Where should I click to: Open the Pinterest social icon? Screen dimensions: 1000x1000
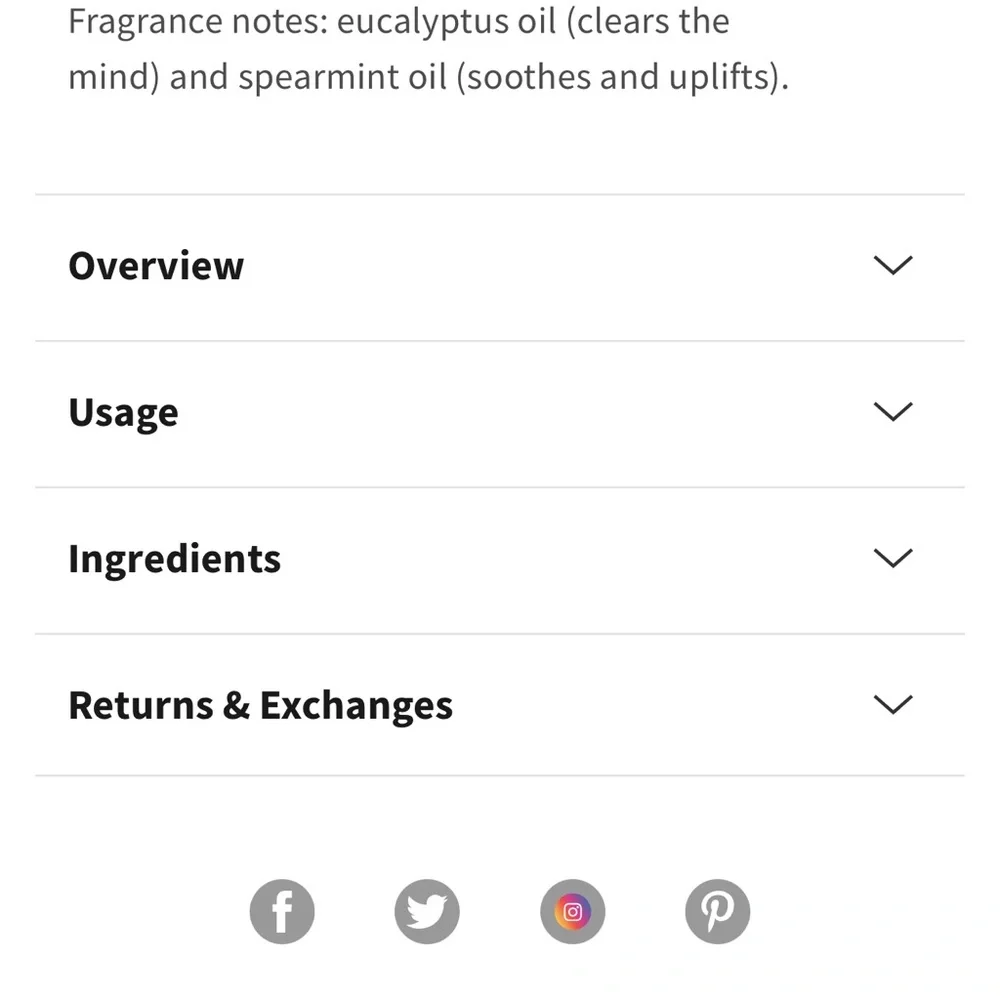coord(717,912)
